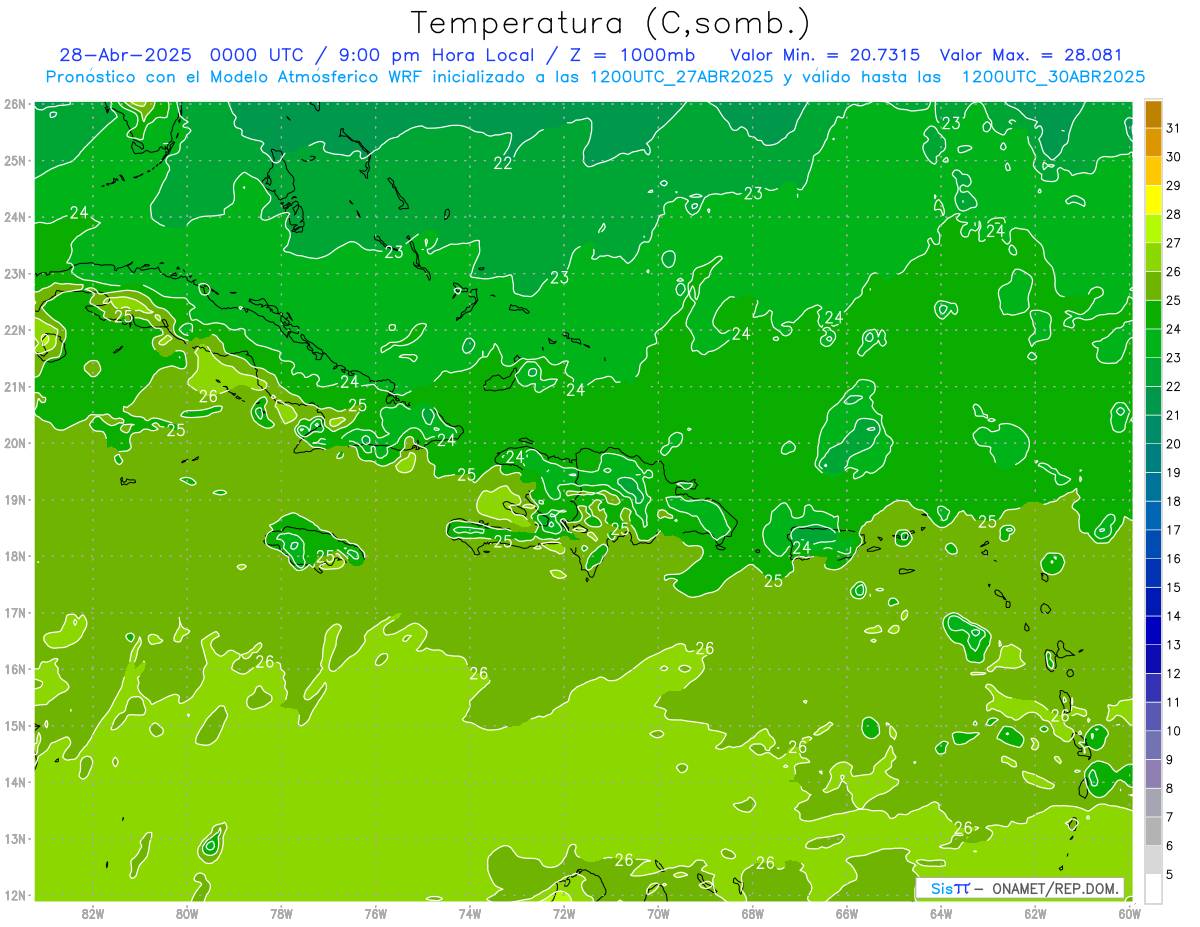Click the legend value label '28'
Image resolution: width=1200 pixels, height=927 pixels.
tap(1173, 214)
